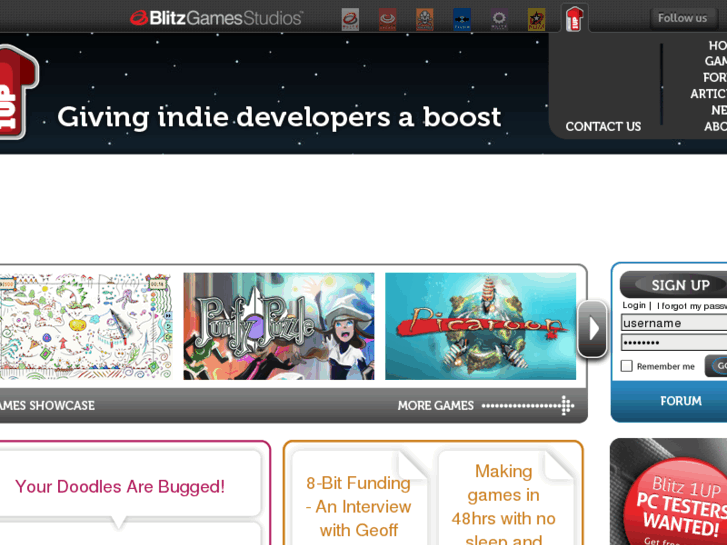The image size is (727, 545).
Task: Open the CONTACT US link
Action: 603,127
